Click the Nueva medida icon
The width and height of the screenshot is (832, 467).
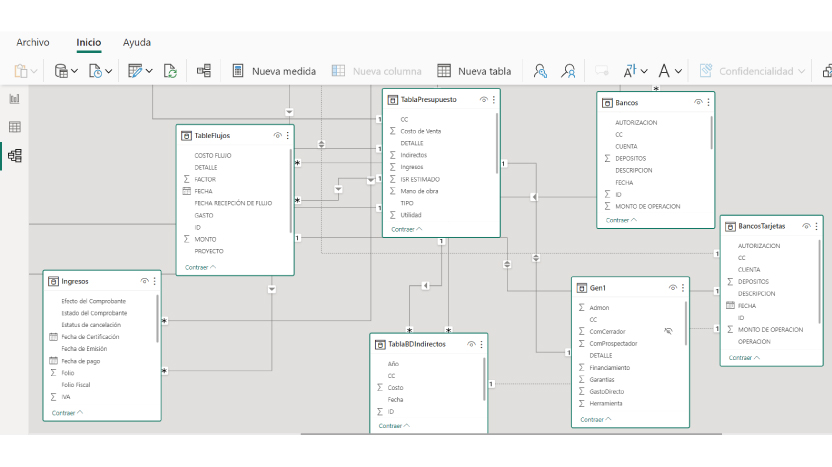coord(238,71)
